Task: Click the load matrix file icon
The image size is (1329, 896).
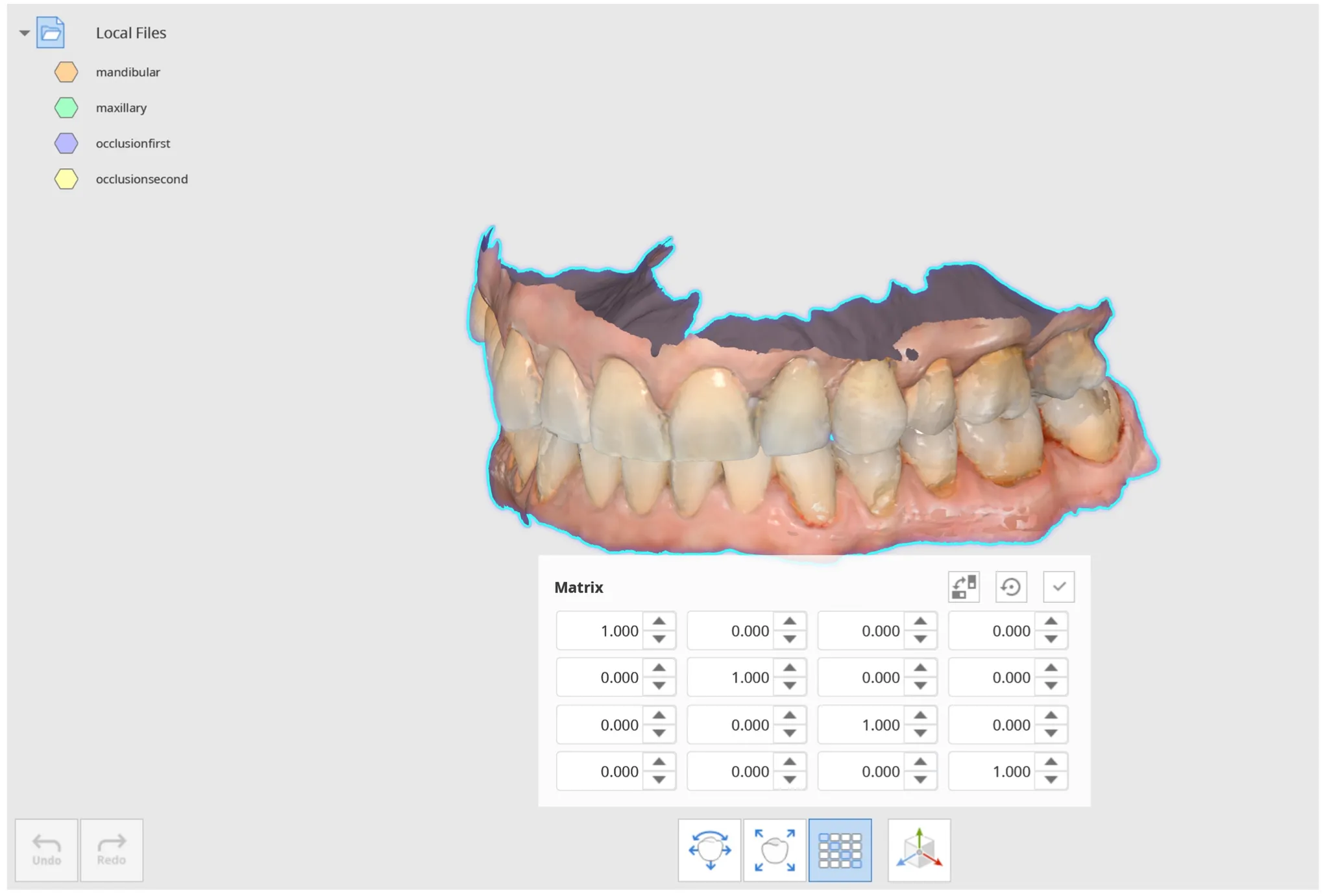Action: (964, 587)
